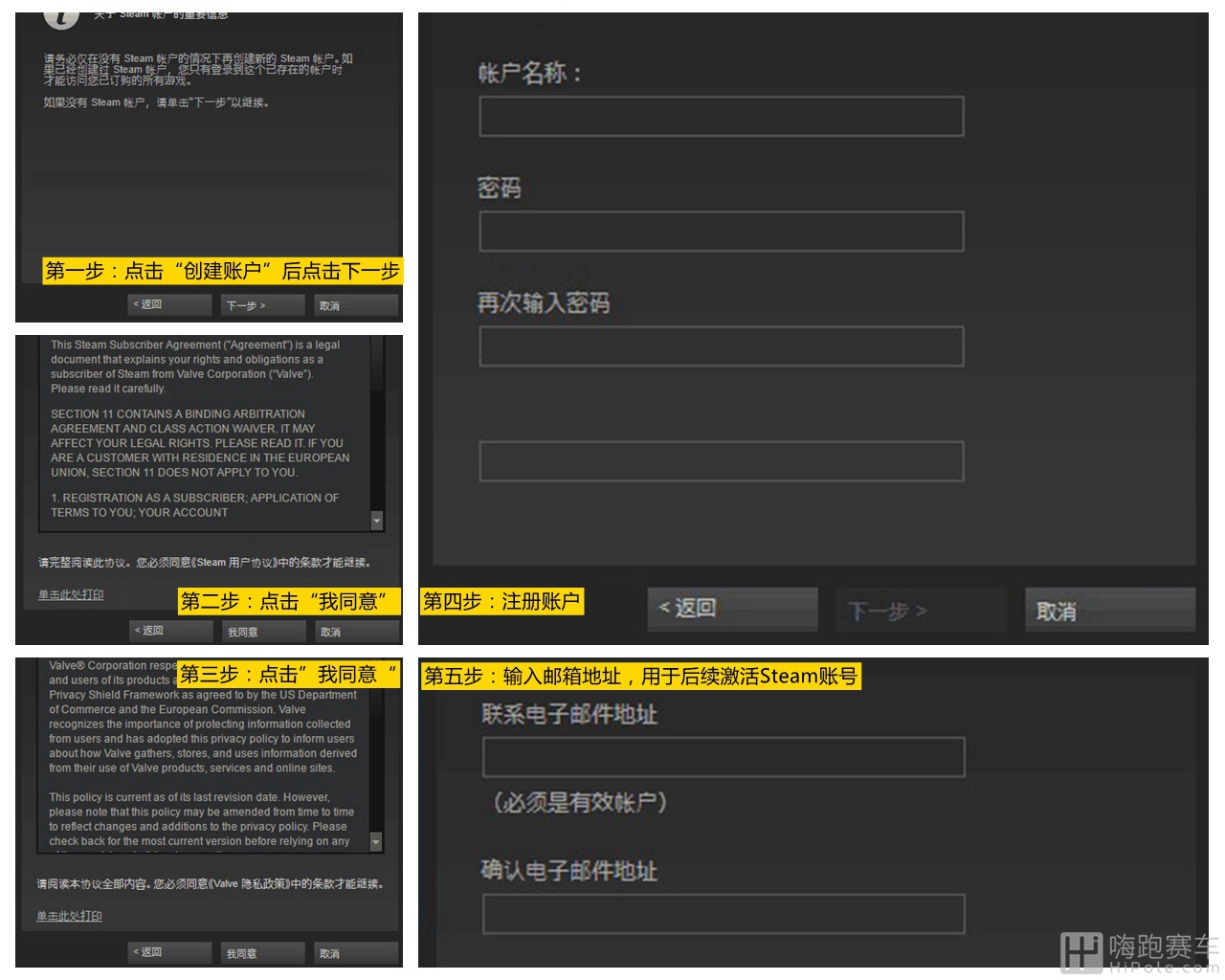This screenshot has width=1225, height=980.
Task: Click the 如果没有 Steam 帐户 instruction line
Action: click(156, 102)
